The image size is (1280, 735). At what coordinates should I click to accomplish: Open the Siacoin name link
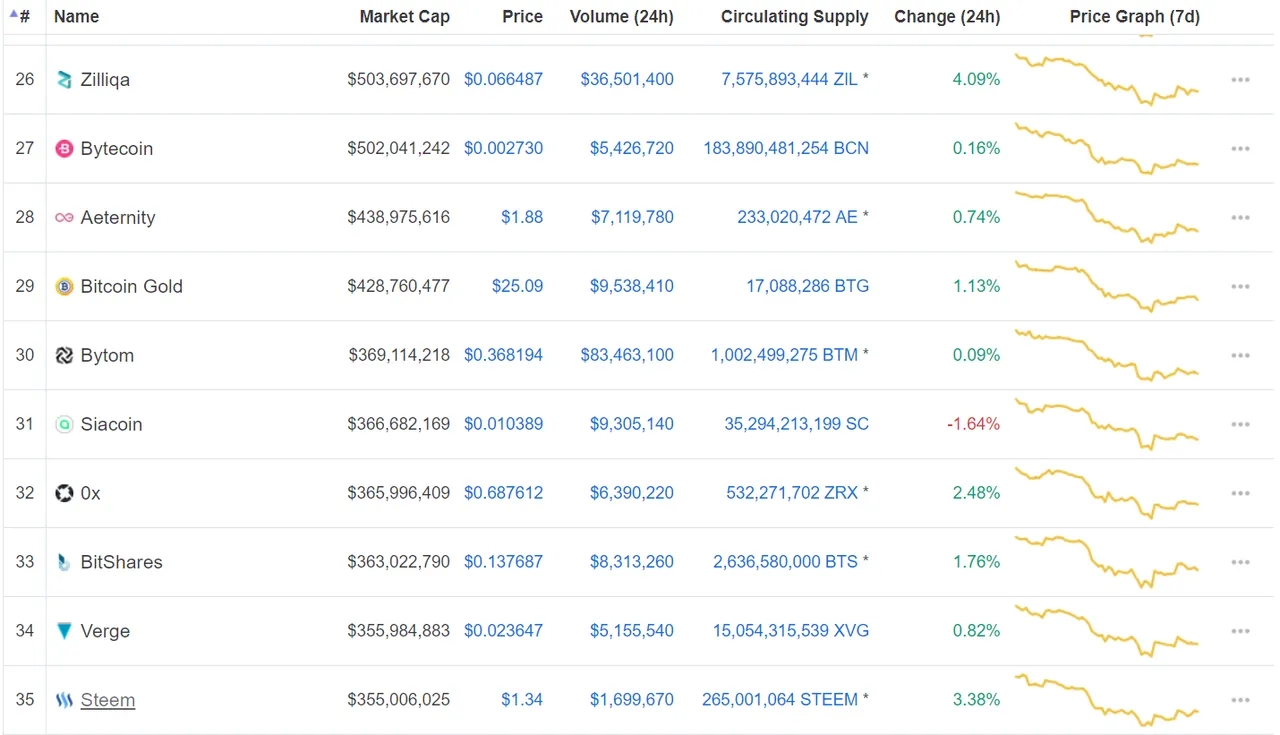(112, 425)
